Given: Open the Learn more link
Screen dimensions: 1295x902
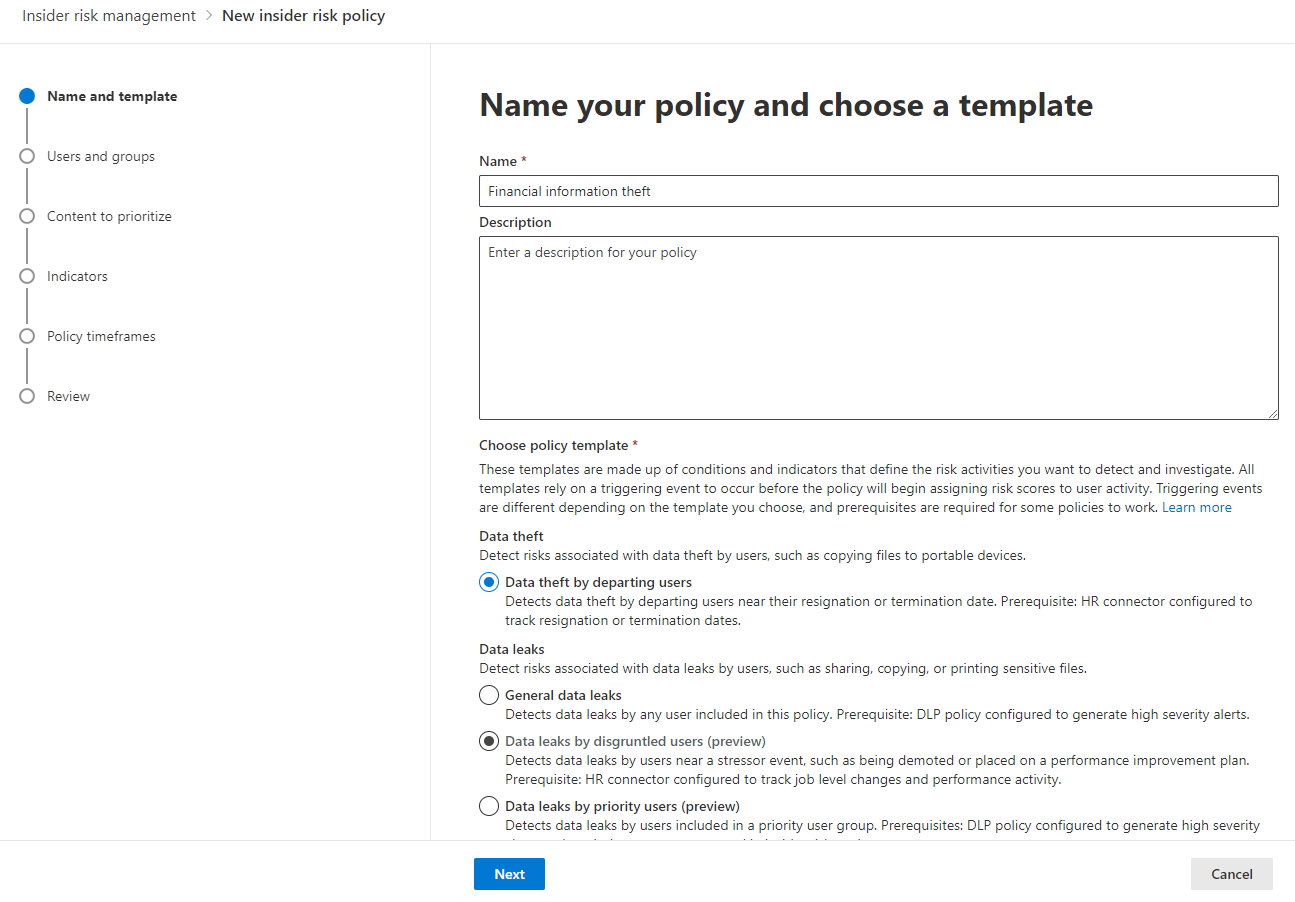Looking at the screenshot, I should pos(1197,507).
